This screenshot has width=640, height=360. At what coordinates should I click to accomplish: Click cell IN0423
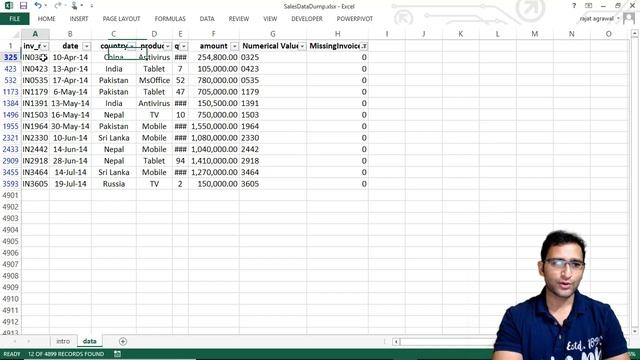tap(35, 69)
